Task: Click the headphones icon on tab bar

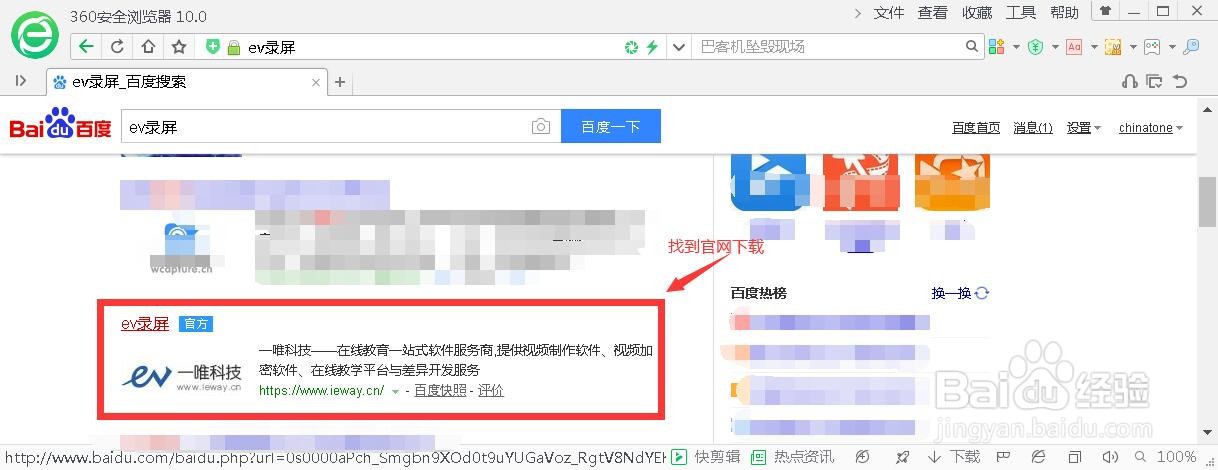Action: tap(1130, 81)
